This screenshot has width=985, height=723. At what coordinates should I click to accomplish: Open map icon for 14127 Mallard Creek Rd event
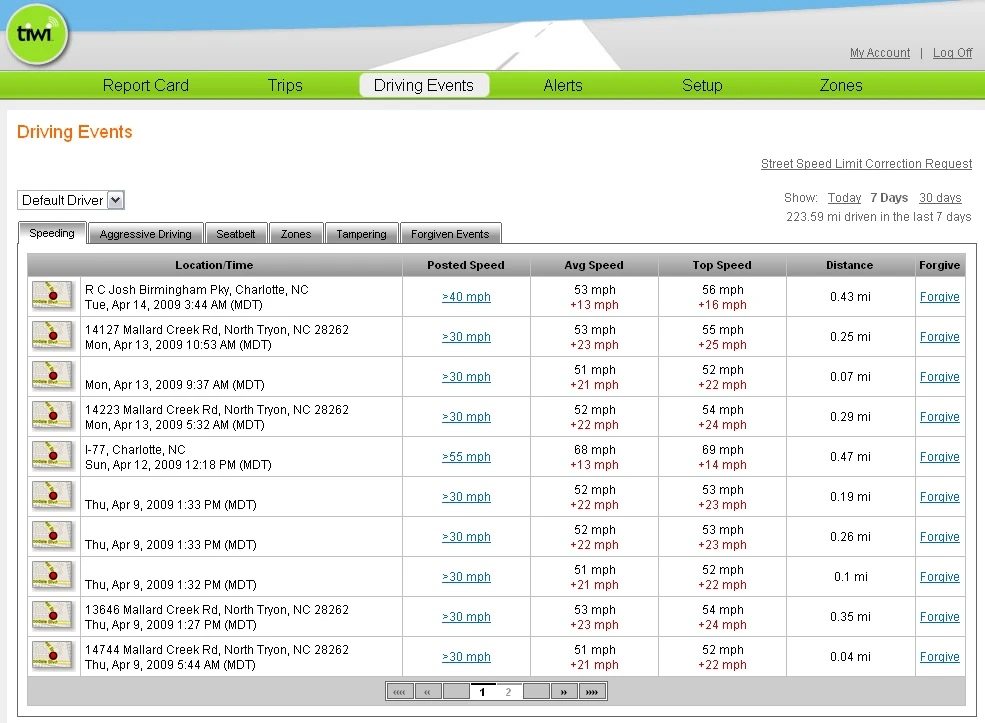click(53, 336)
